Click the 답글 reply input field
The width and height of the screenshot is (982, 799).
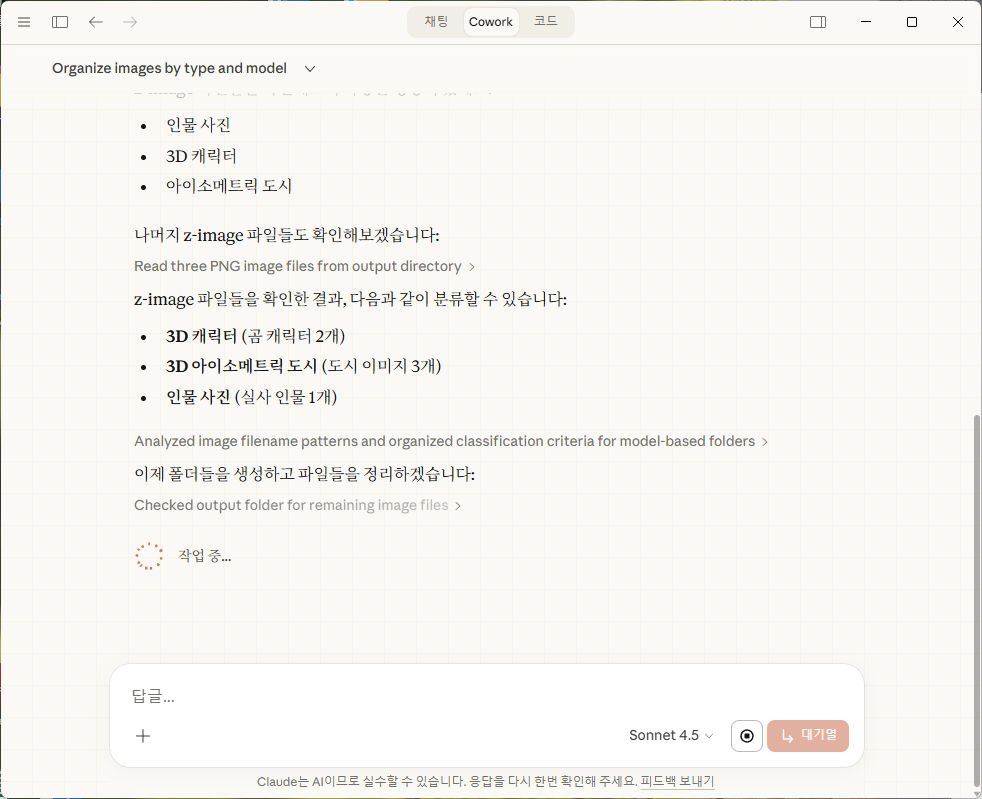(x=480, y=697)
